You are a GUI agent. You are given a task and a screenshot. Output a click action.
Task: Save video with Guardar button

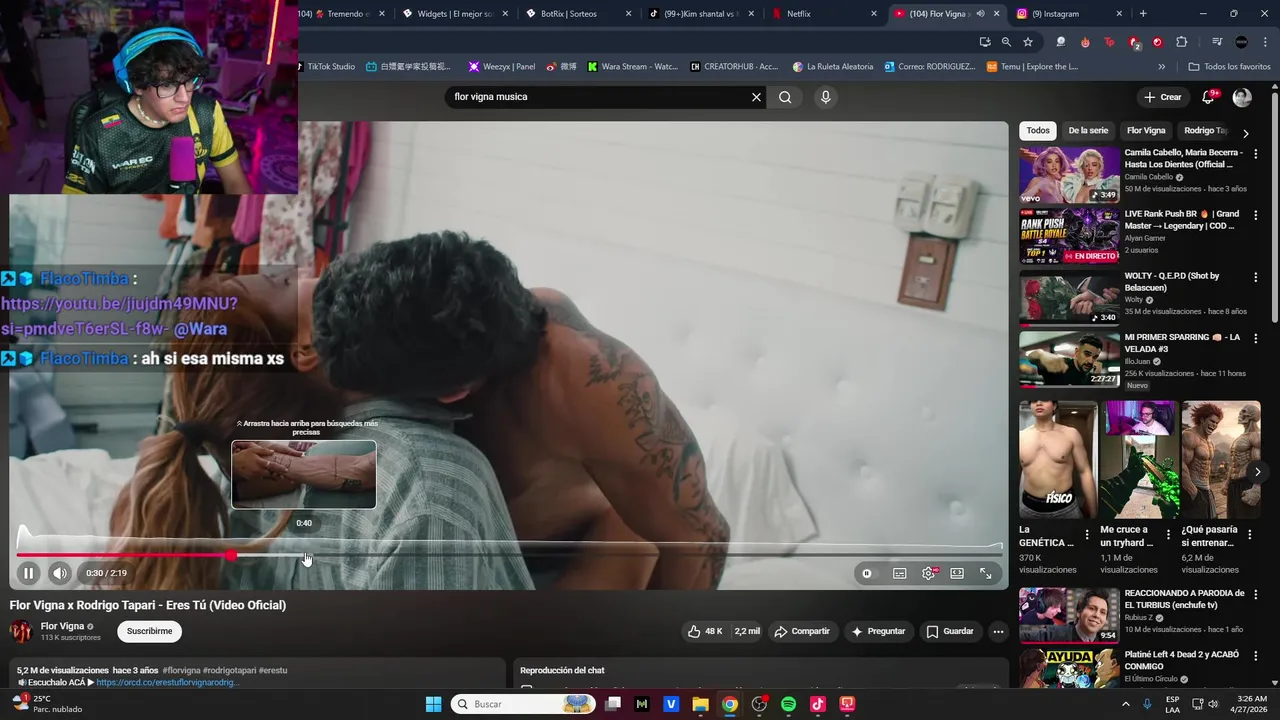click(950, 631)
